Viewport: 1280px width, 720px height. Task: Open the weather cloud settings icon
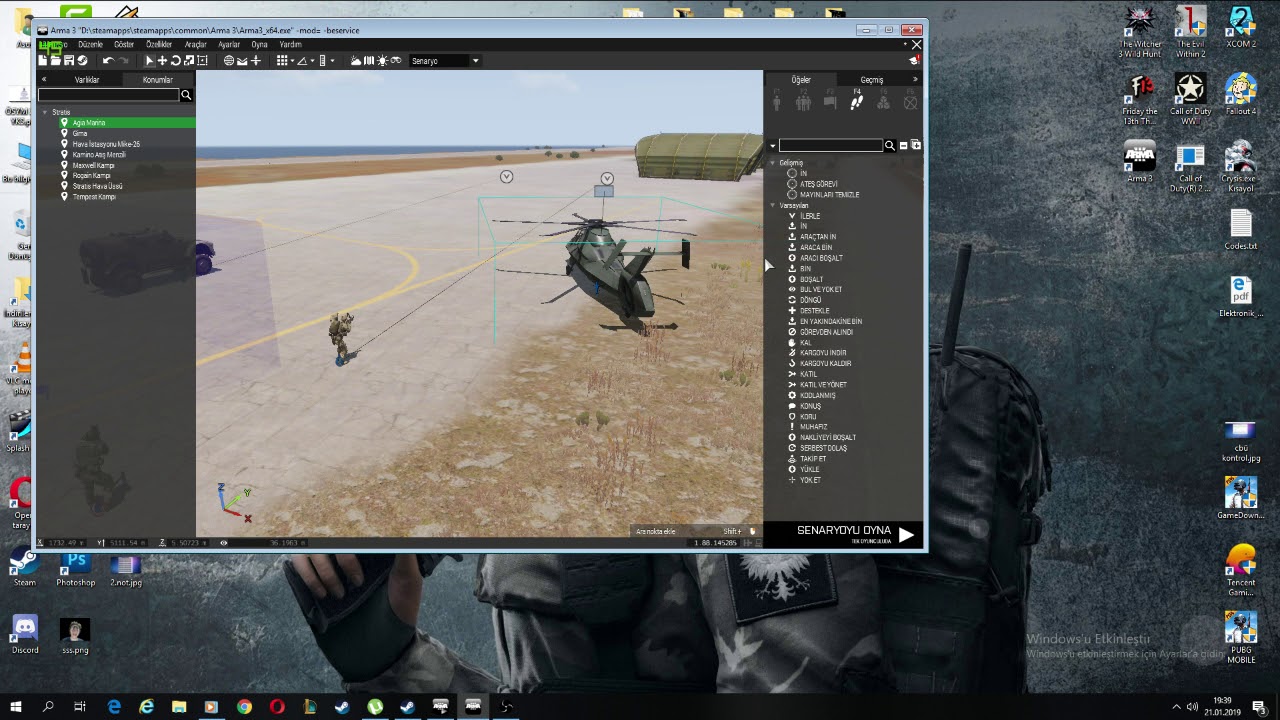click(356, 61)
